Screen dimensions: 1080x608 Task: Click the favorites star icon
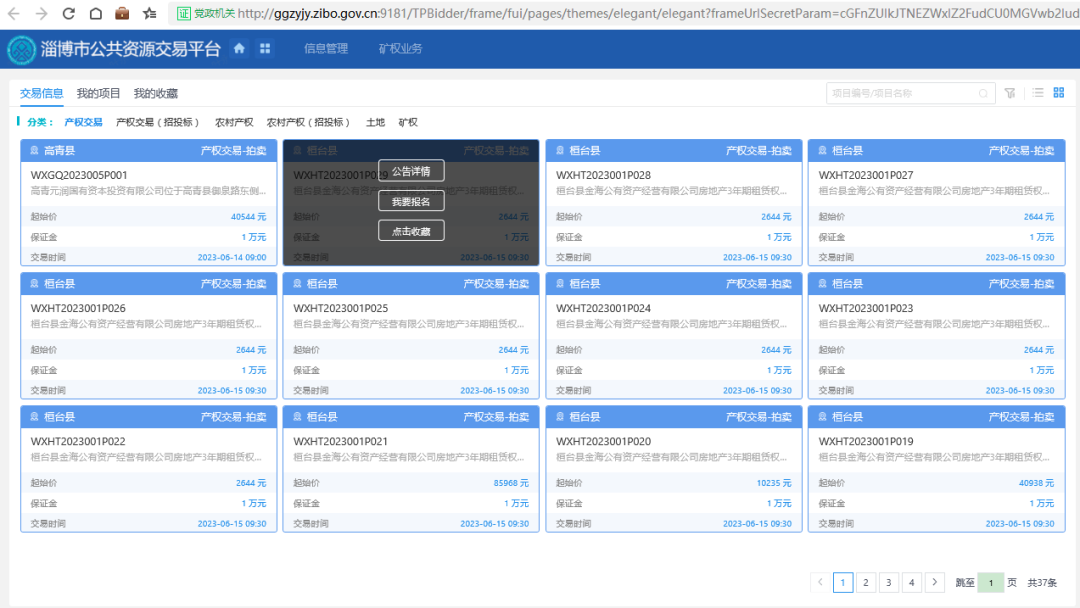coord(149,13)
